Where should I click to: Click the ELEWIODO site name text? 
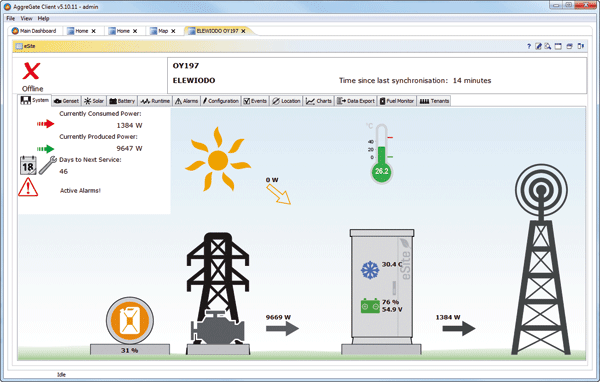[194, 80]
